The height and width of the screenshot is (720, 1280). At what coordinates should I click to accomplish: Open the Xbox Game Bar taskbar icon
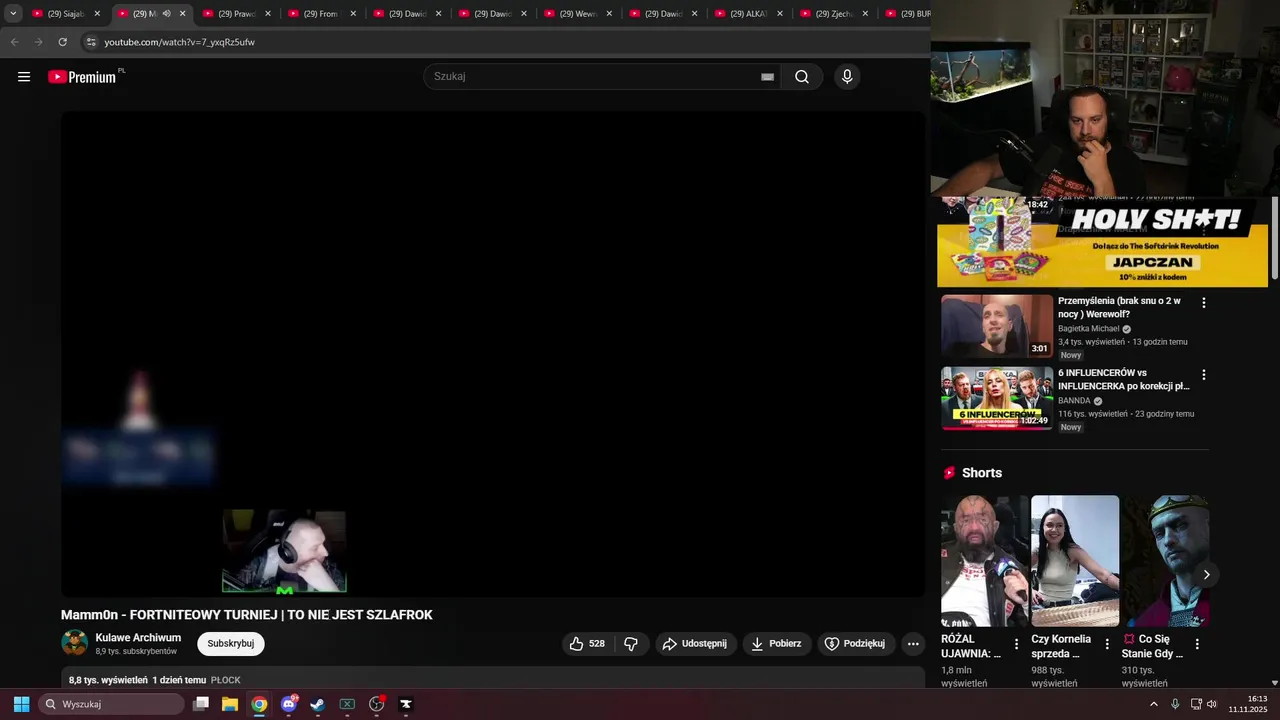point(347,704)
